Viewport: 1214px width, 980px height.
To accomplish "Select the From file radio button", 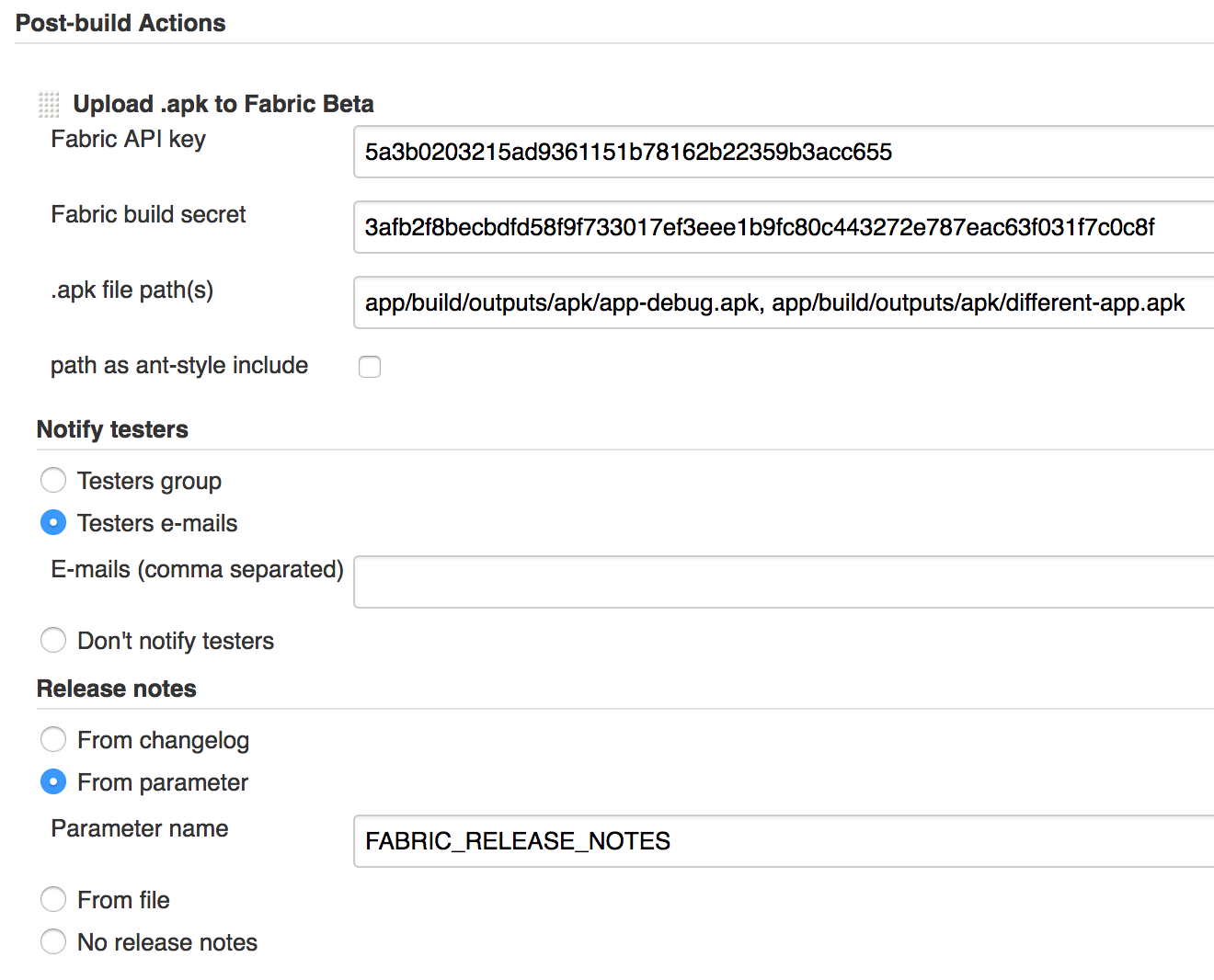I will (53, 899).
